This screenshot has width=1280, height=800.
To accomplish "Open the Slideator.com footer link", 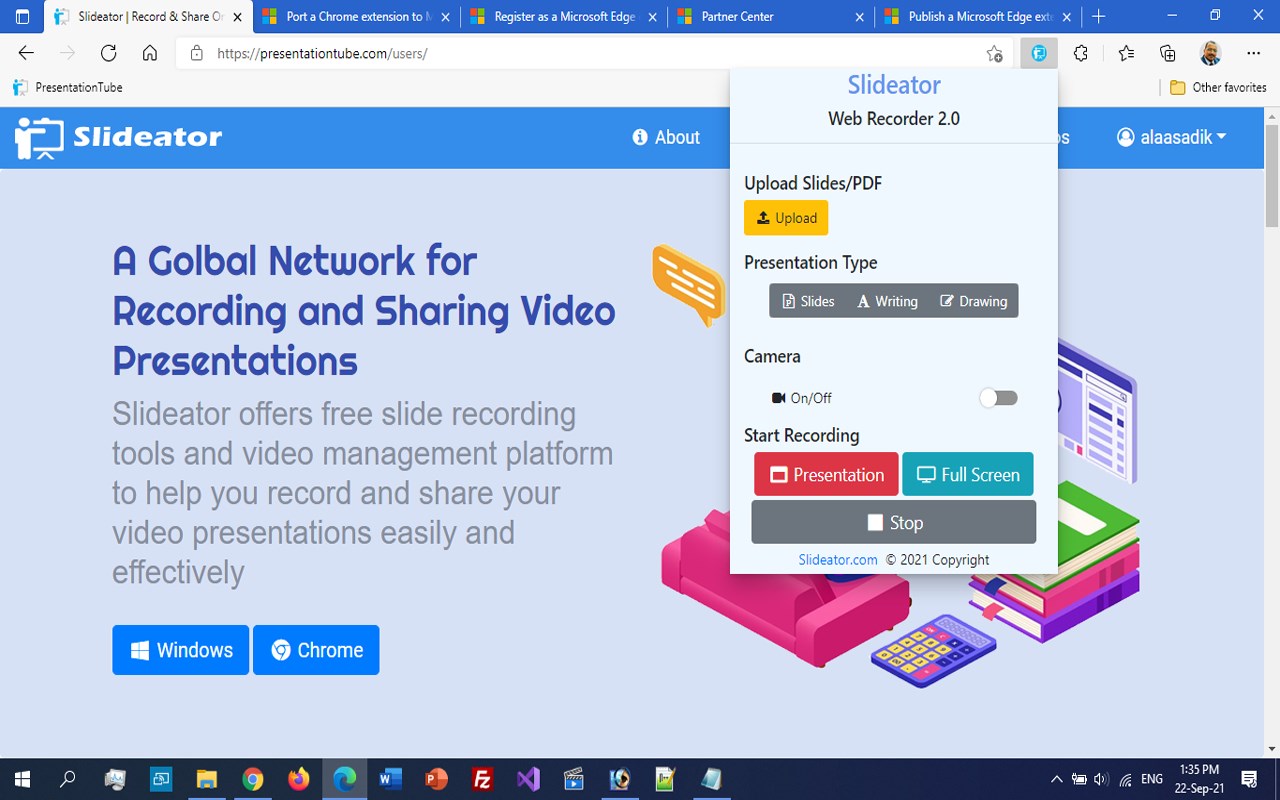I will [x=838, y=560].
